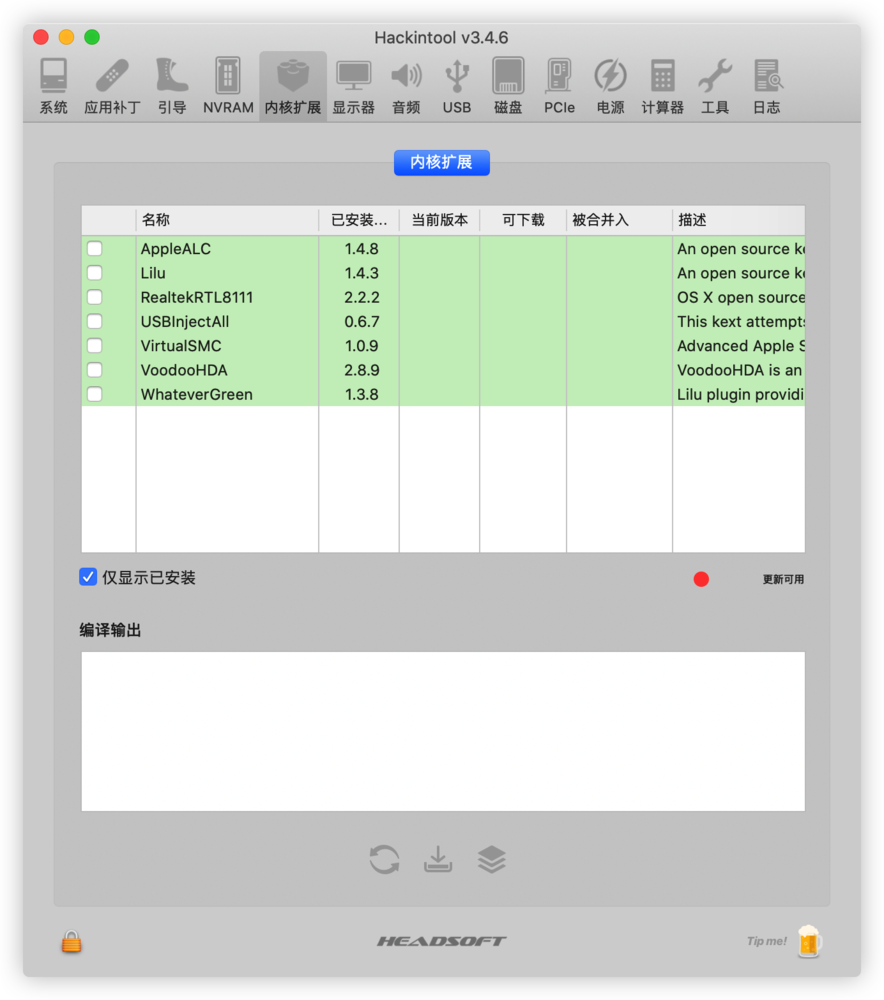This screenshot has height=1000, width=884.
Task: Click the 'OS X open source' description
Action: (740, 297)
